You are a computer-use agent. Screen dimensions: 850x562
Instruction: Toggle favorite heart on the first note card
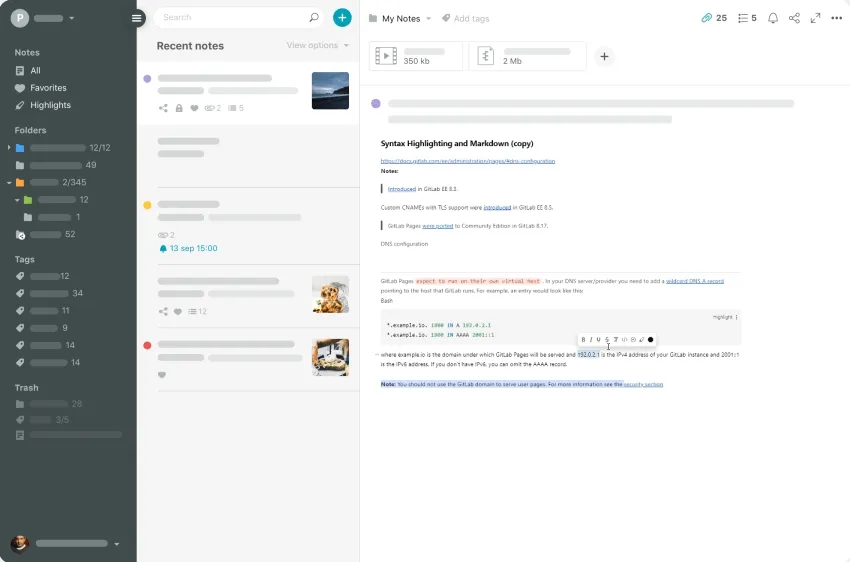coord(194,108)
